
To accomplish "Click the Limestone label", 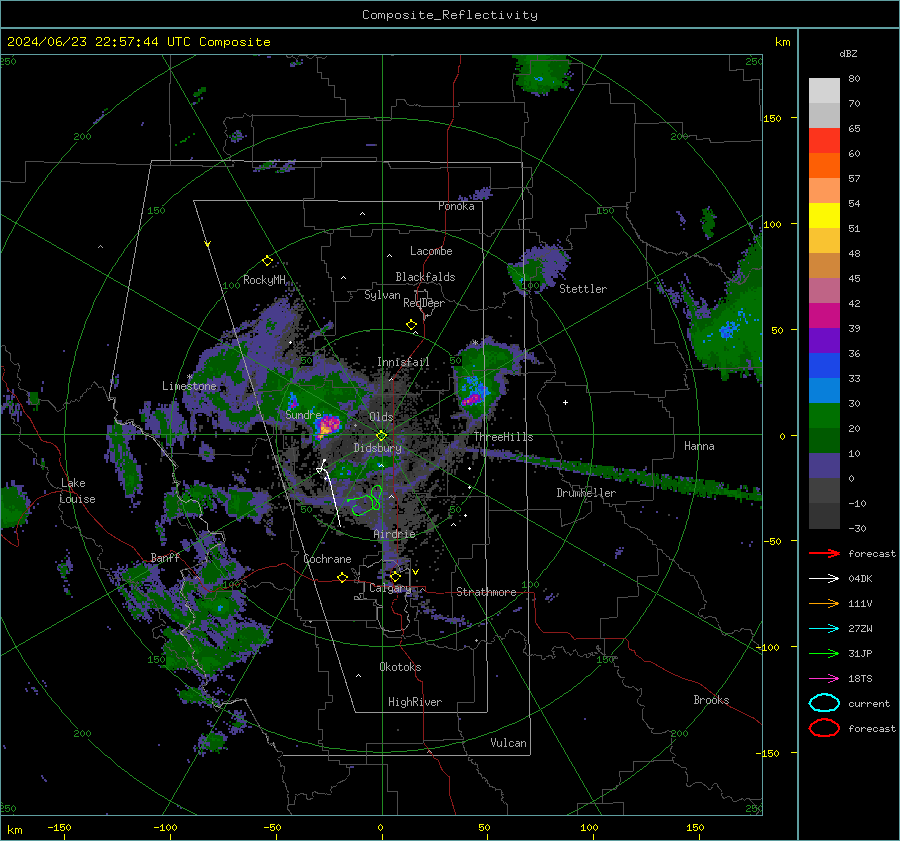I will tap(189, 386).
